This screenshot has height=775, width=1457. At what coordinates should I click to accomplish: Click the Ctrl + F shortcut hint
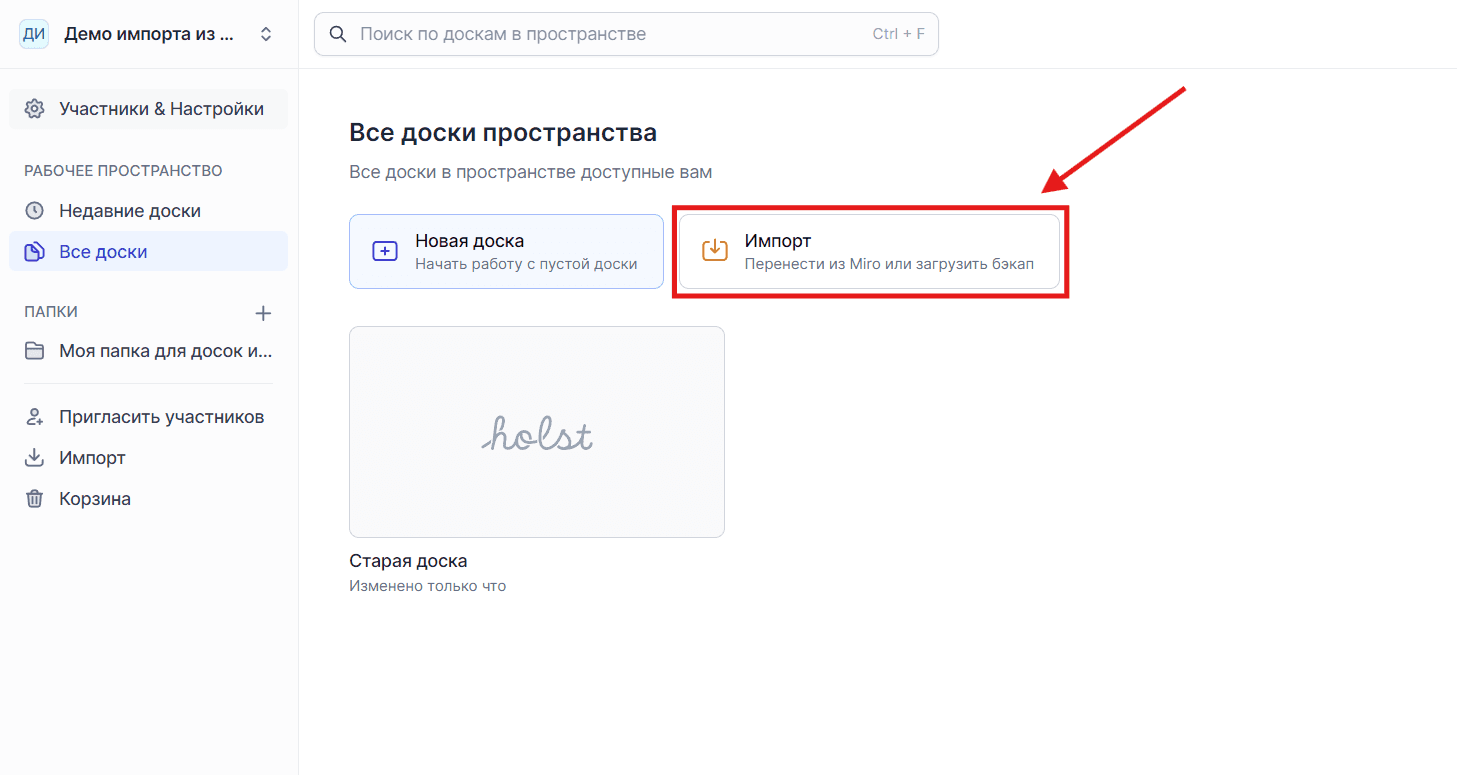(898, 34)
